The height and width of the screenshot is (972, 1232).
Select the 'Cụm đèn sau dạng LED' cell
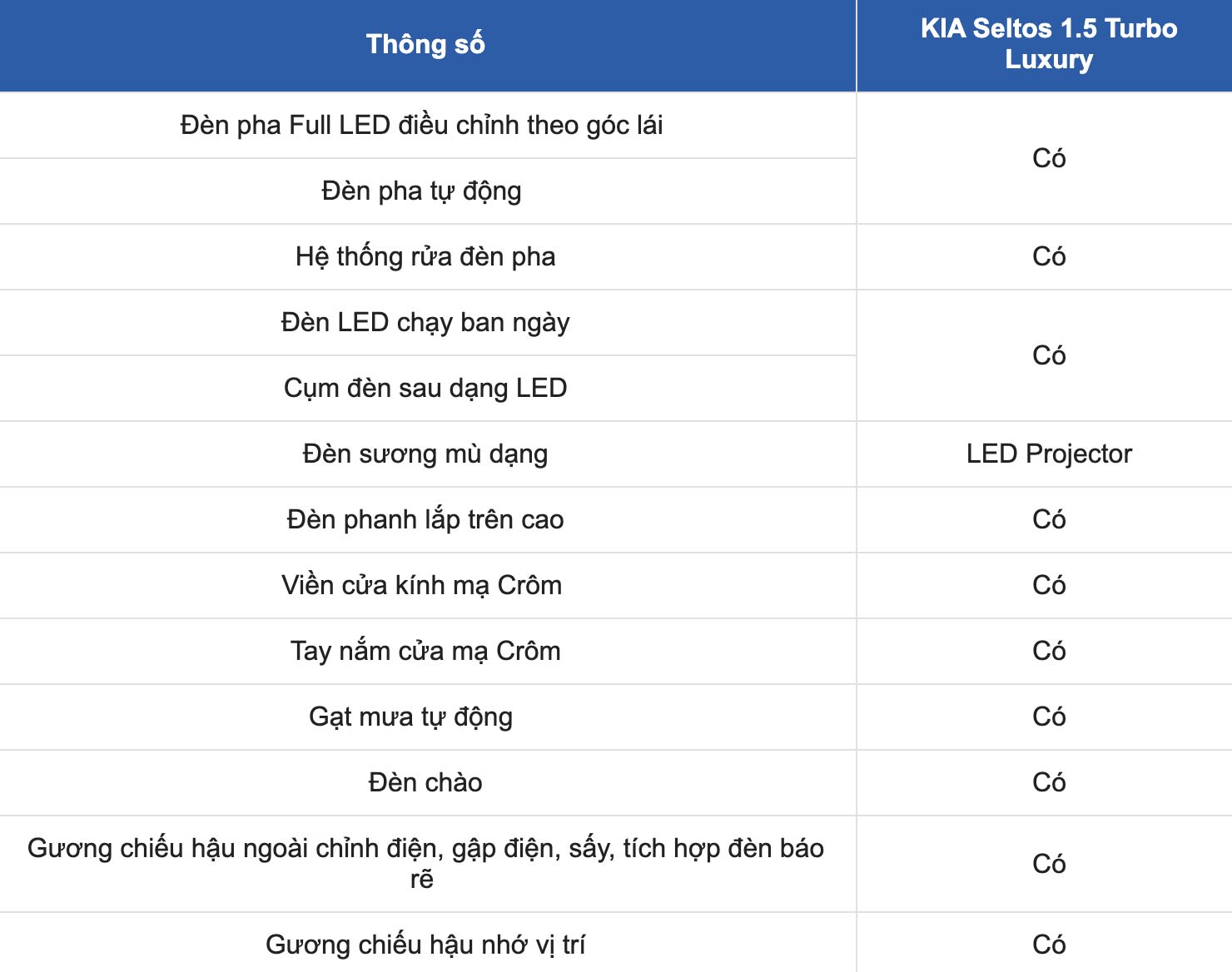pos(425,389)
